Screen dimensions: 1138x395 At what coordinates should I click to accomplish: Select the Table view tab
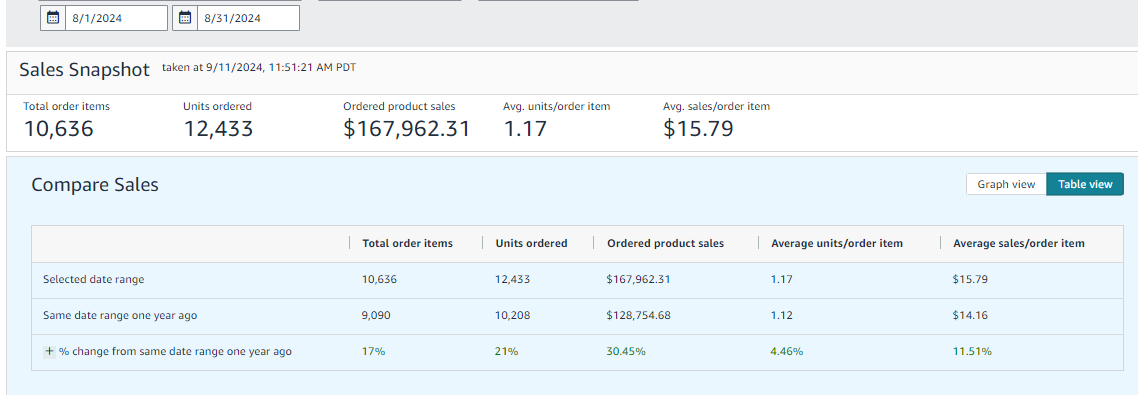(1085, 184)
